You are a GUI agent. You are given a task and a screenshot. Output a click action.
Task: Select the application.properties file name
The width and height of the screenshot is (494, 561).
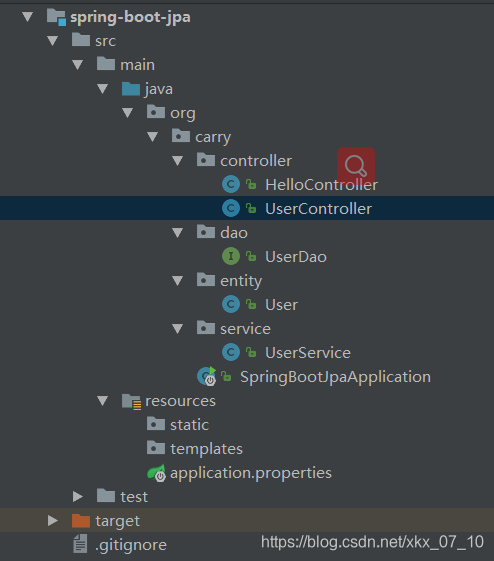point(251,473)
